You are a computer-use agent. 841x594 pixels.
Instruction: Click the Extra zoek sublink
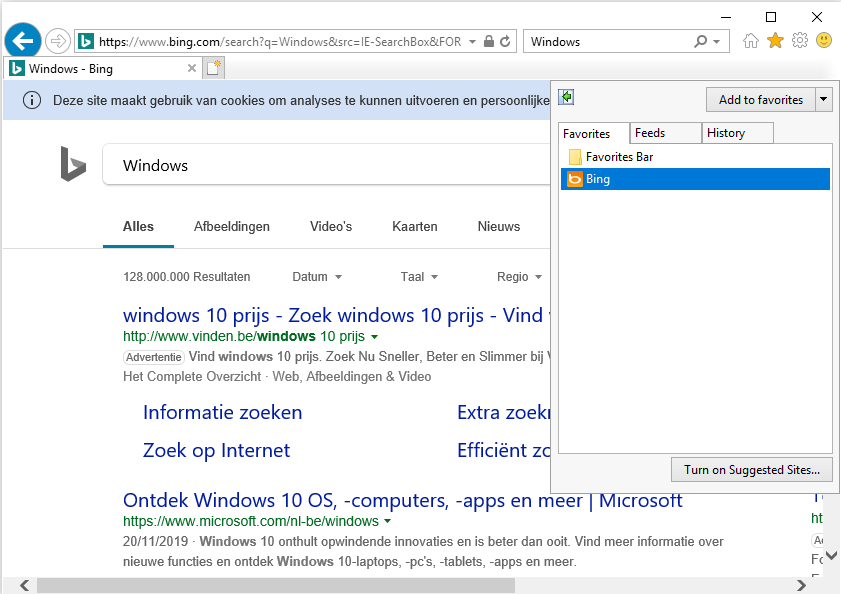pos(504,412)
